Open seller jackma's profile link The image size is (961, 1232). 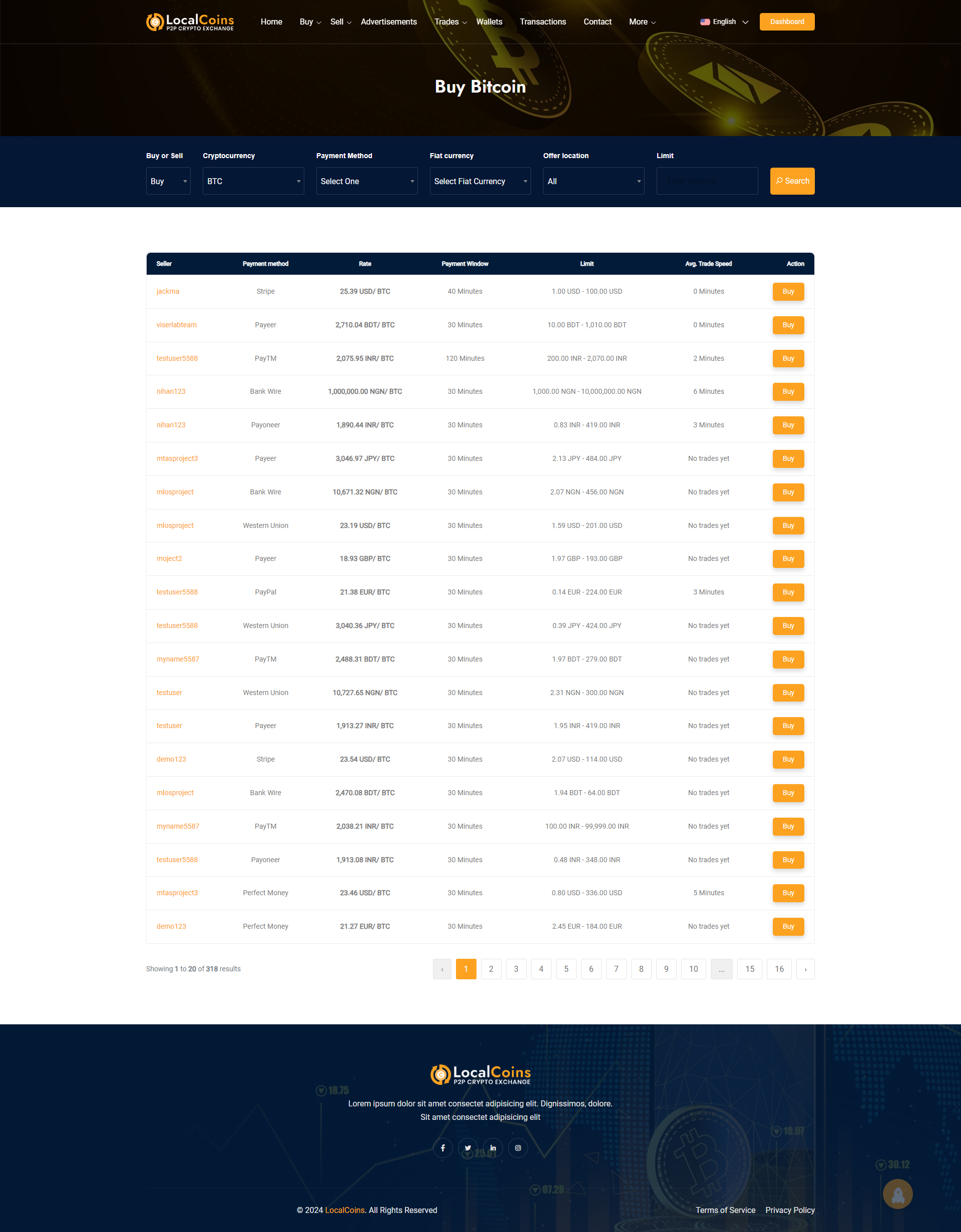pyautogui.click(x=168, y=292)
